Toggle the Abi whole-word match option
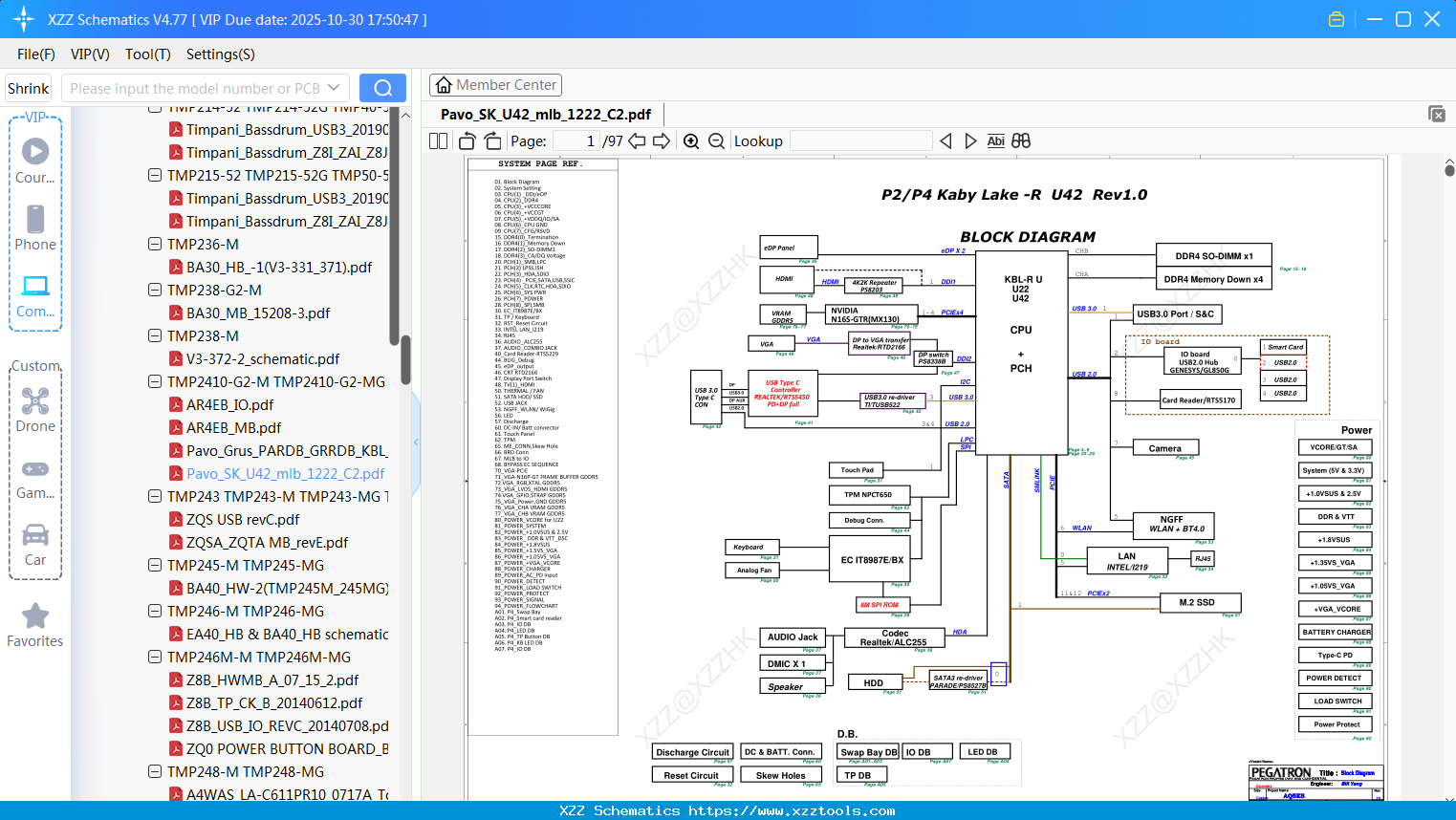The image size is (1456, 820). click(x=995, y=141)
